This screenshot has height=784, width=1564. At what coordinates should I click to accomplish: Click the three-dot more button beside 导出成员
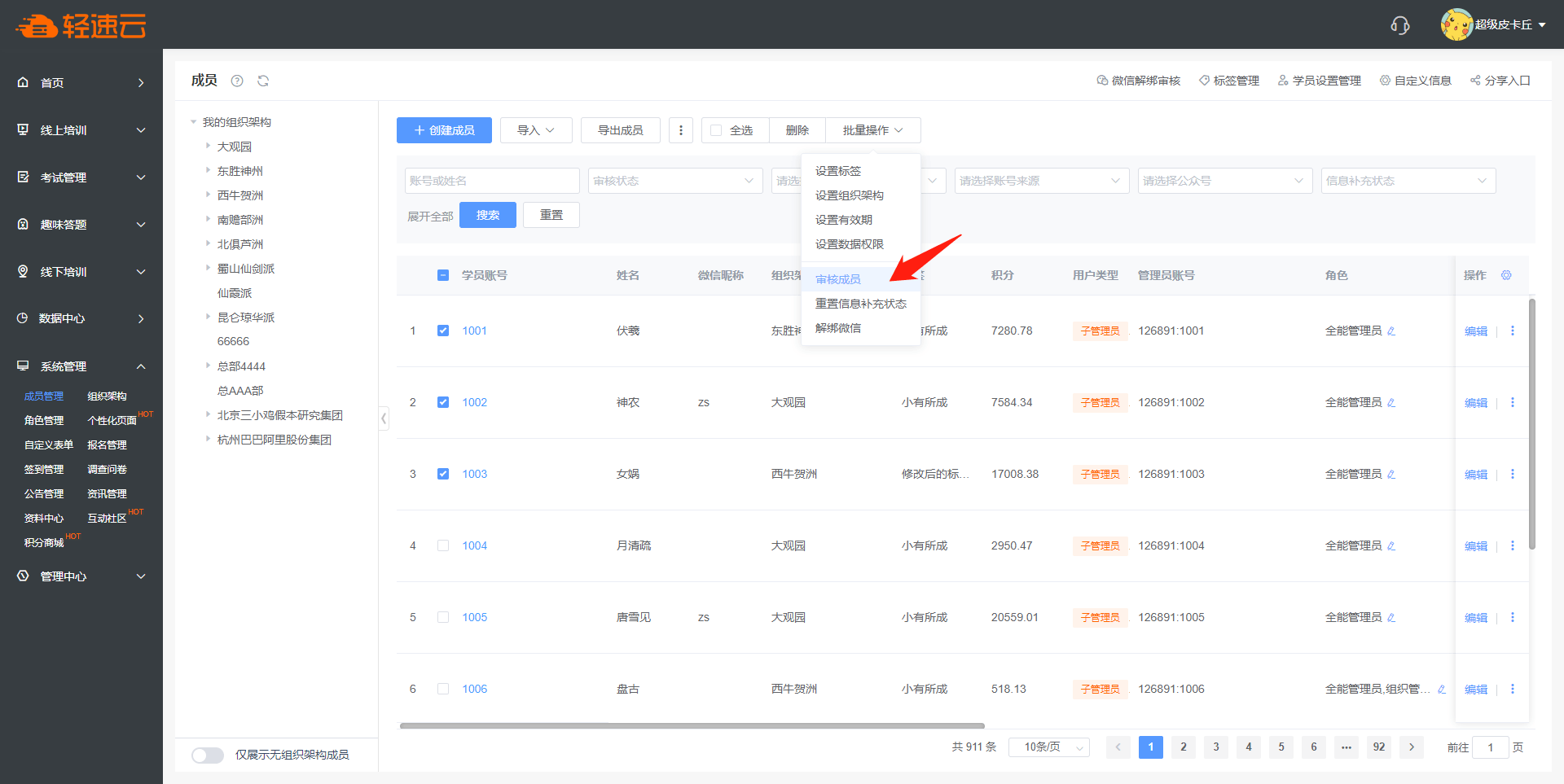pyautogui.click(x=681, y=130)
